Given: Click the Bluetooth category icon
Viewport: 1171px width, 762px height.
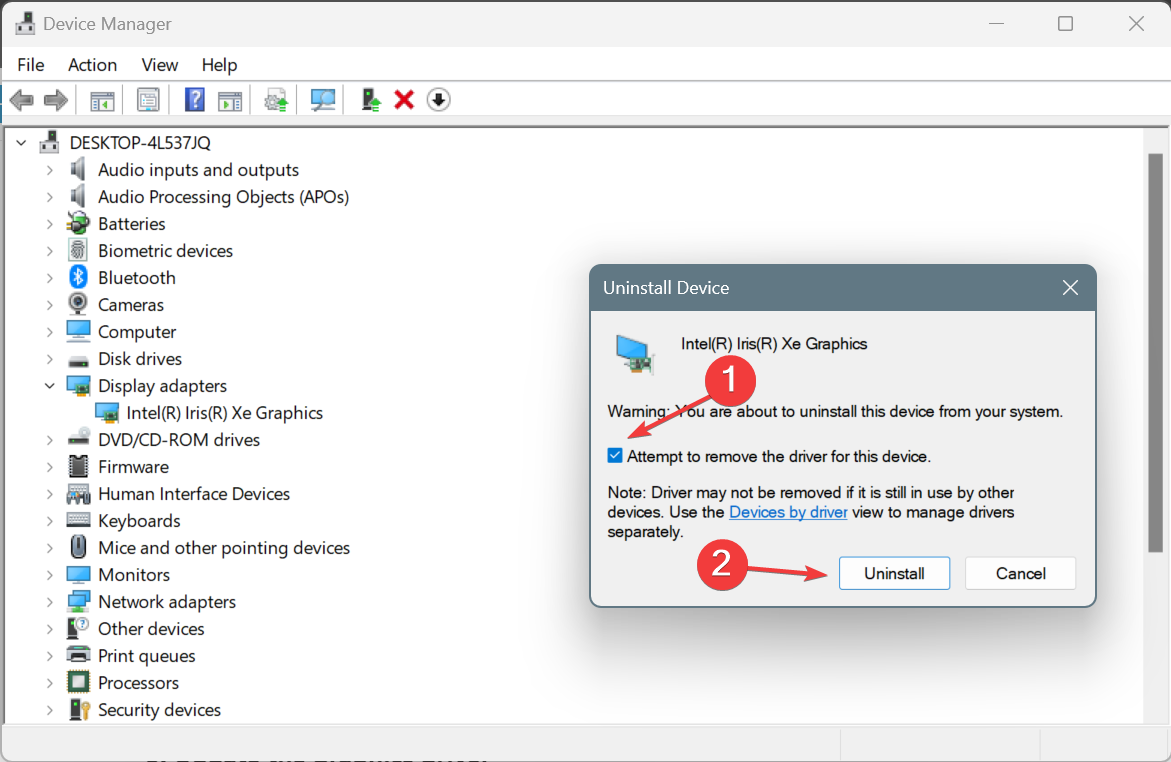Looking at the screenshot, I should pyautogui.click(x=78, y=277).
